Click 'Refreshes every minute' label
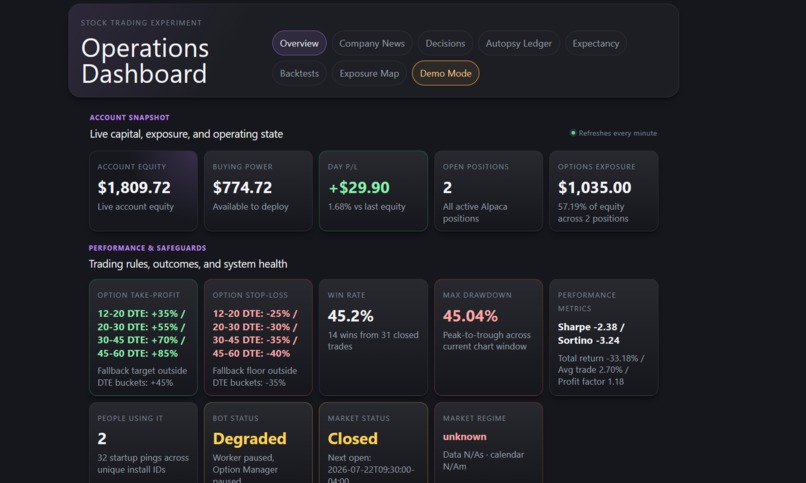Image resolution: width=806 pixels, height=483 pixels. pos(618,133)
